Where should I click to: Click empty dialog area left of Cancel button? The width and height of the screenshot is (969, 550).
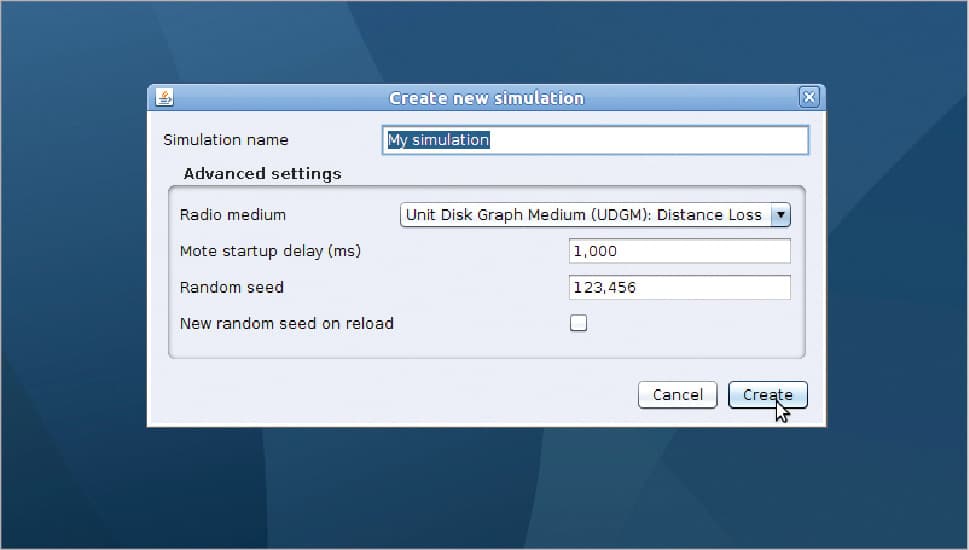400,395
